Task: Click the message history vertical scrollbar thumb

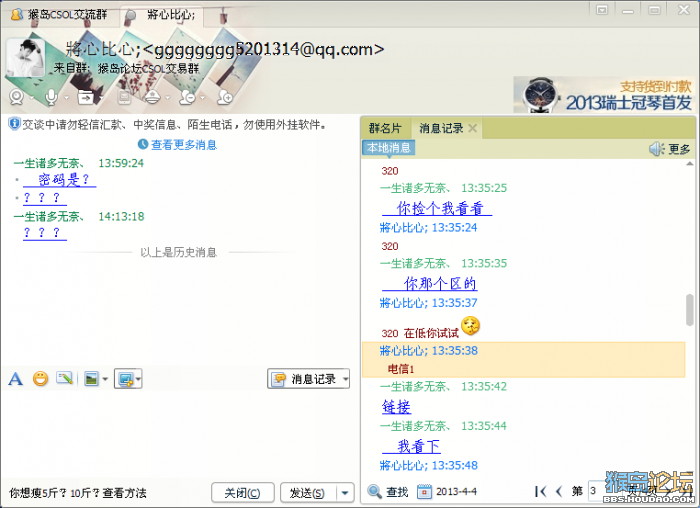Action: click(690, 309)
